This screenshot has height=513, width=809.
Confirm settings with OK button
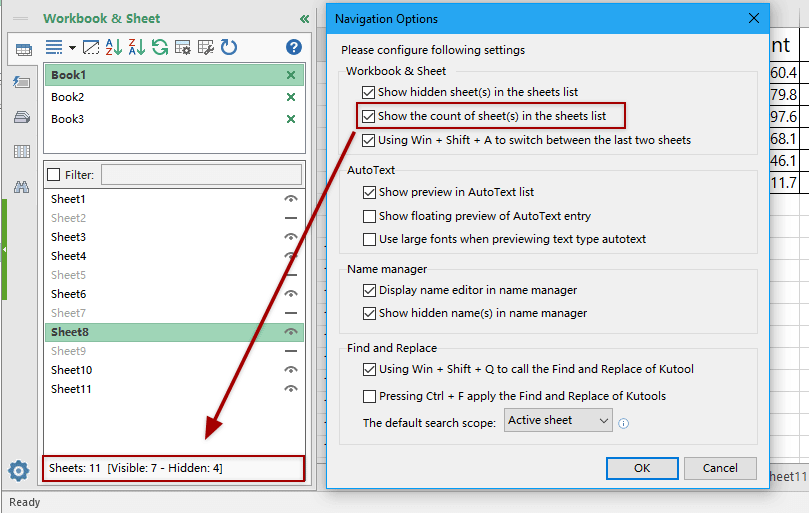642,468
